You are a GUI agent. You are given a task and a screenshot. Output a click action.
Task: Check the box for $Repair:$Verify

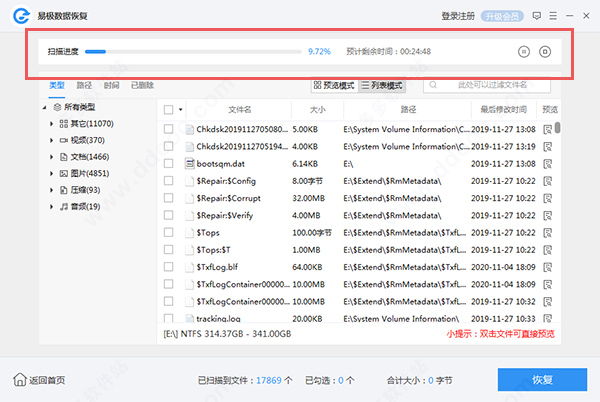(168, 215)
